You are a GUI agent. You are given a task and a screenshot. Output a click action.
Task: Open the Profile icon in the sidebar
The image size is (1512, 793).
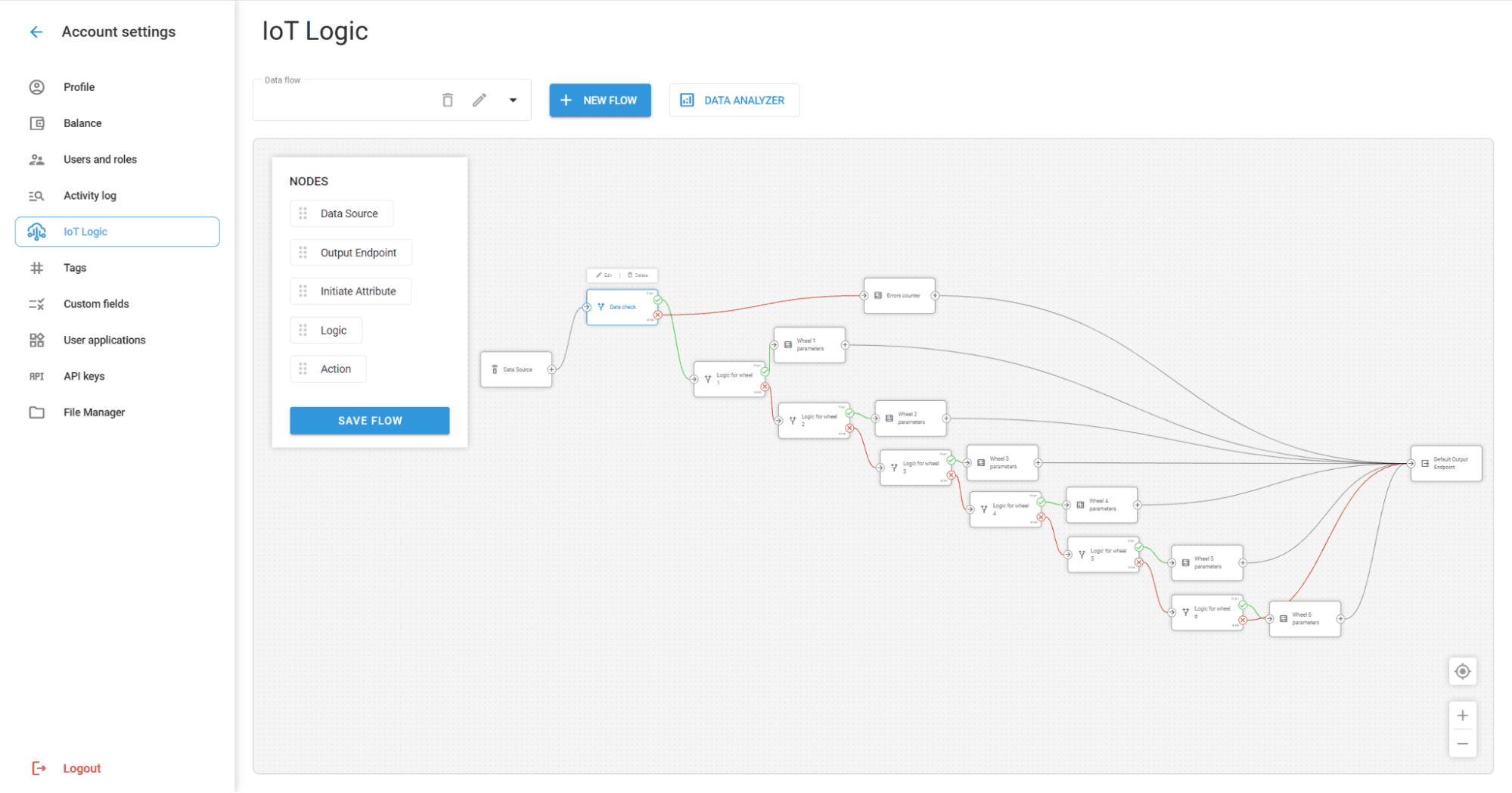(36, 86)
